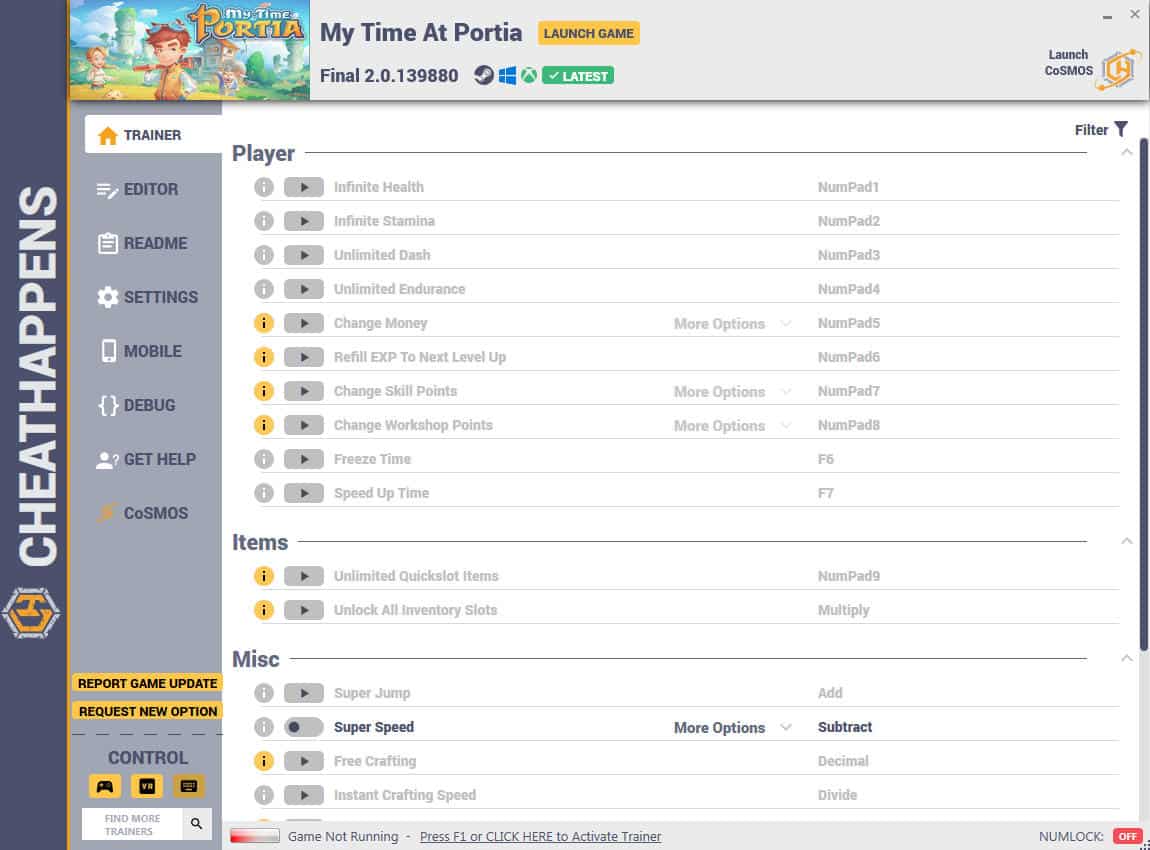Open info icon for Free Crafting
The height and width of the screenshot is (850, 1150).
[264, 761]
